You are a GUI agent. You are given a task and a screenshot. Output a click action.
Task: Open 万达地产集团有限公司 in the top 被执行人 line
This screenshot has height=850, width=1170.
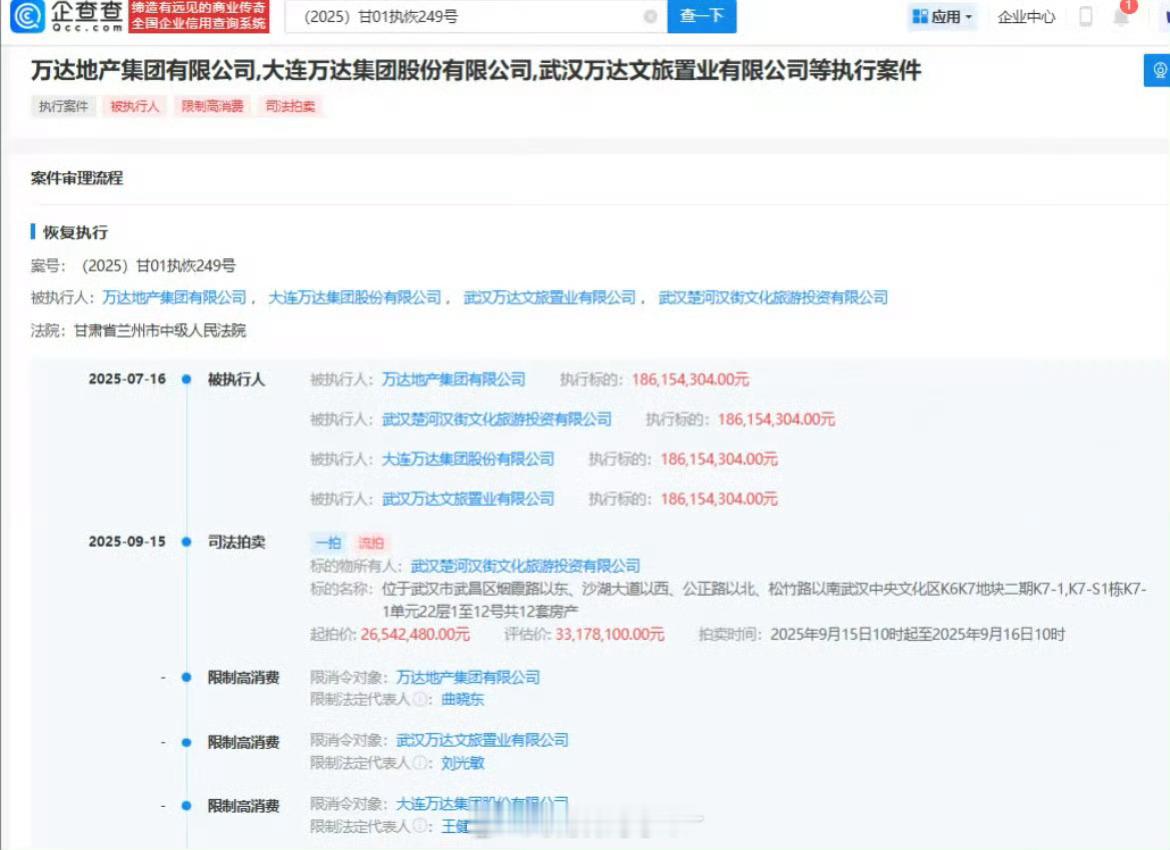pos(175,297)
